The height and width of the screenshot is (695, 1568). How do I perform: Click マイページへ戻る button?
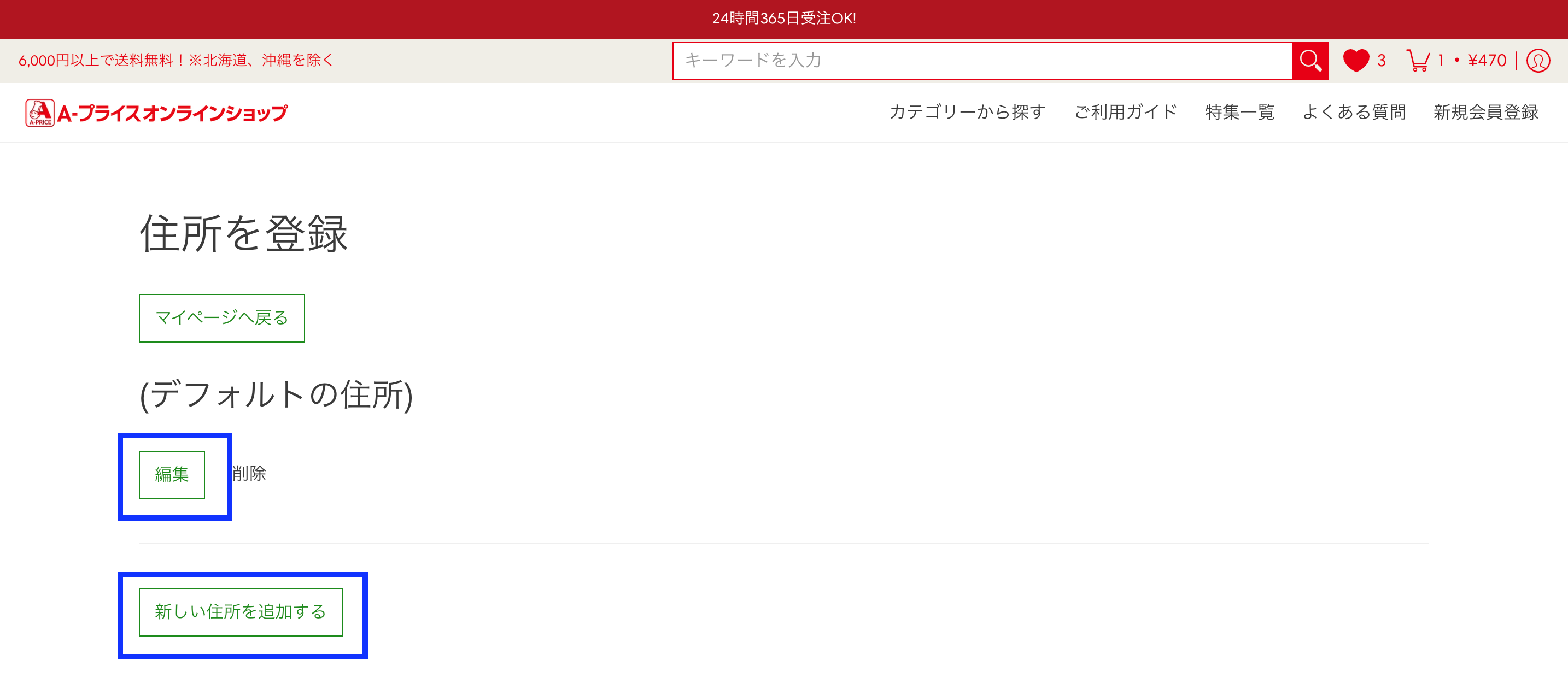[221, 319]
